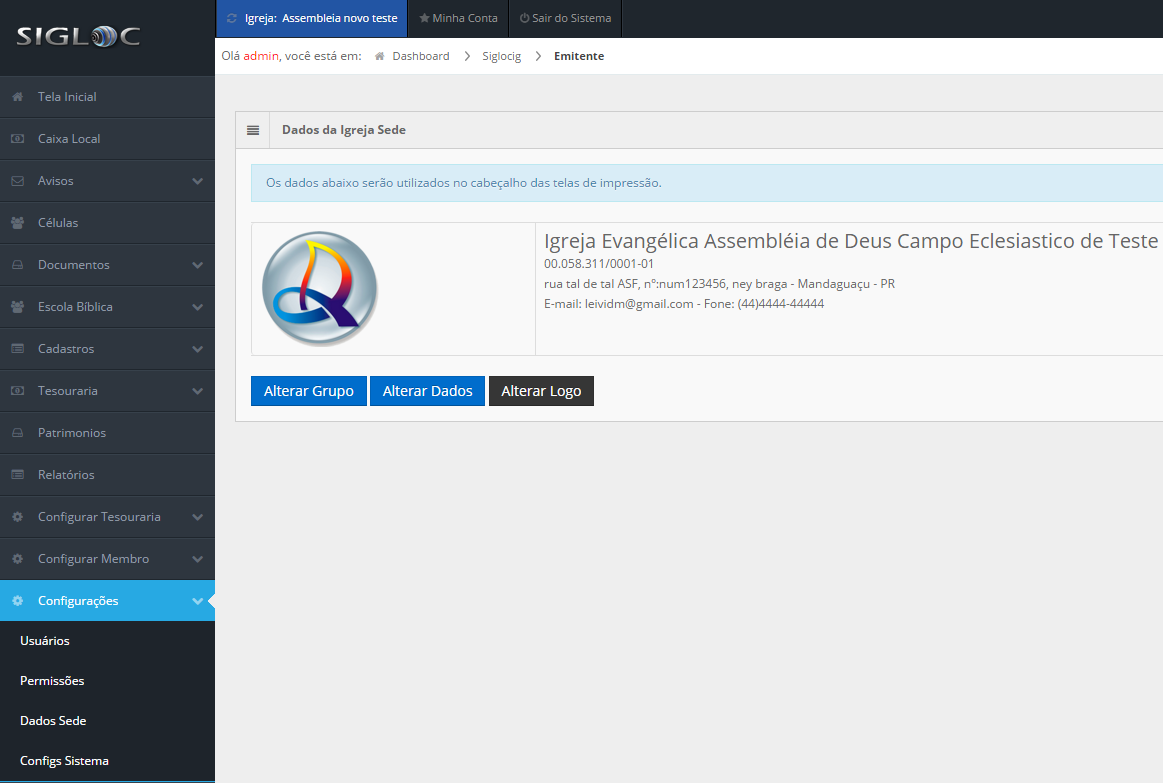Image resolution: width=1163 pixels, height=783 pixels.
Task: Click the drive icon beside Patrimonios
Action: pos(18,433)
